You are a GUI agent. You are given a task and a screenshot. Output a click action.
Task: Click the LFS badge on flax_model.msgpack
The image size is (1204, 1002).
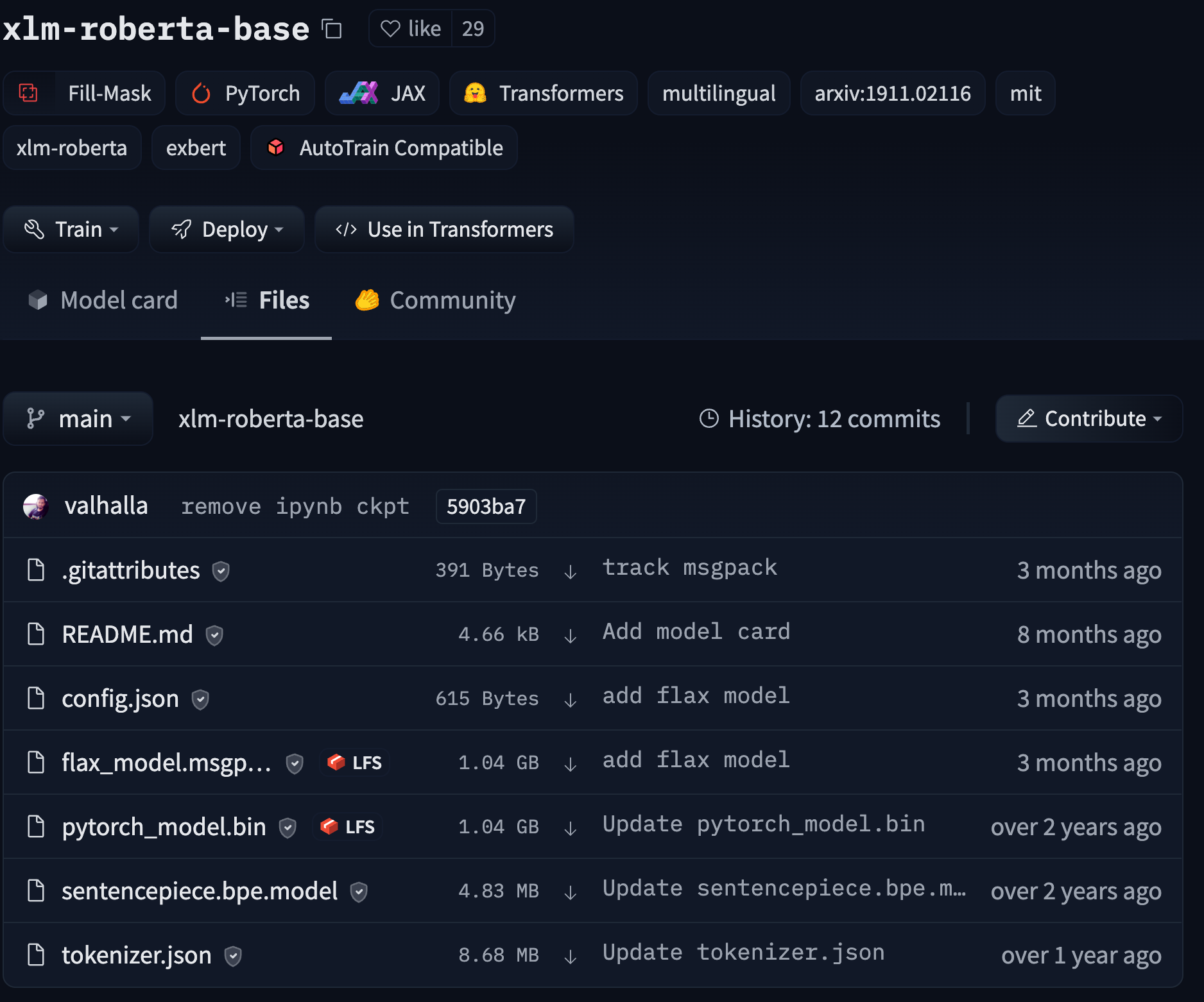point(355,763)
